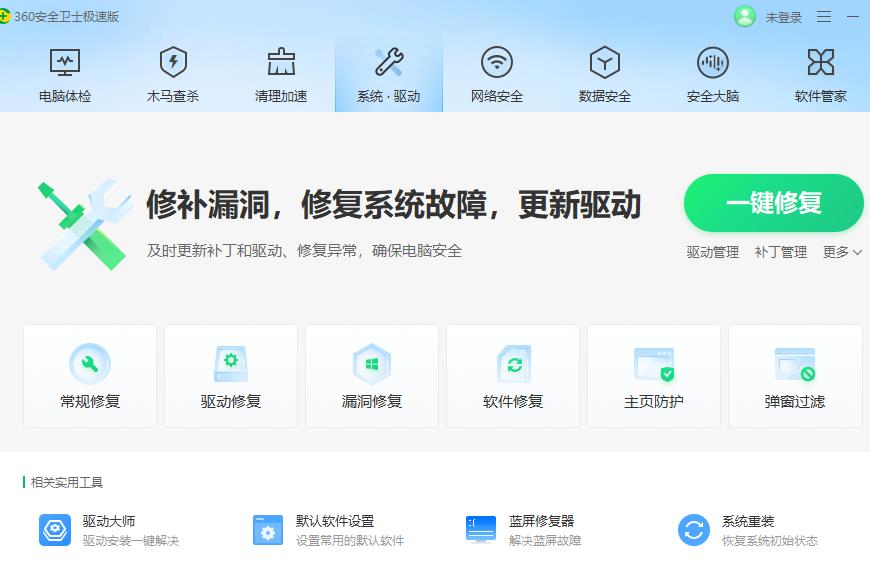Viewport: 870px width, 580px height.
Task: Click the 驱动修复 card label
Action: coord(231,401)
